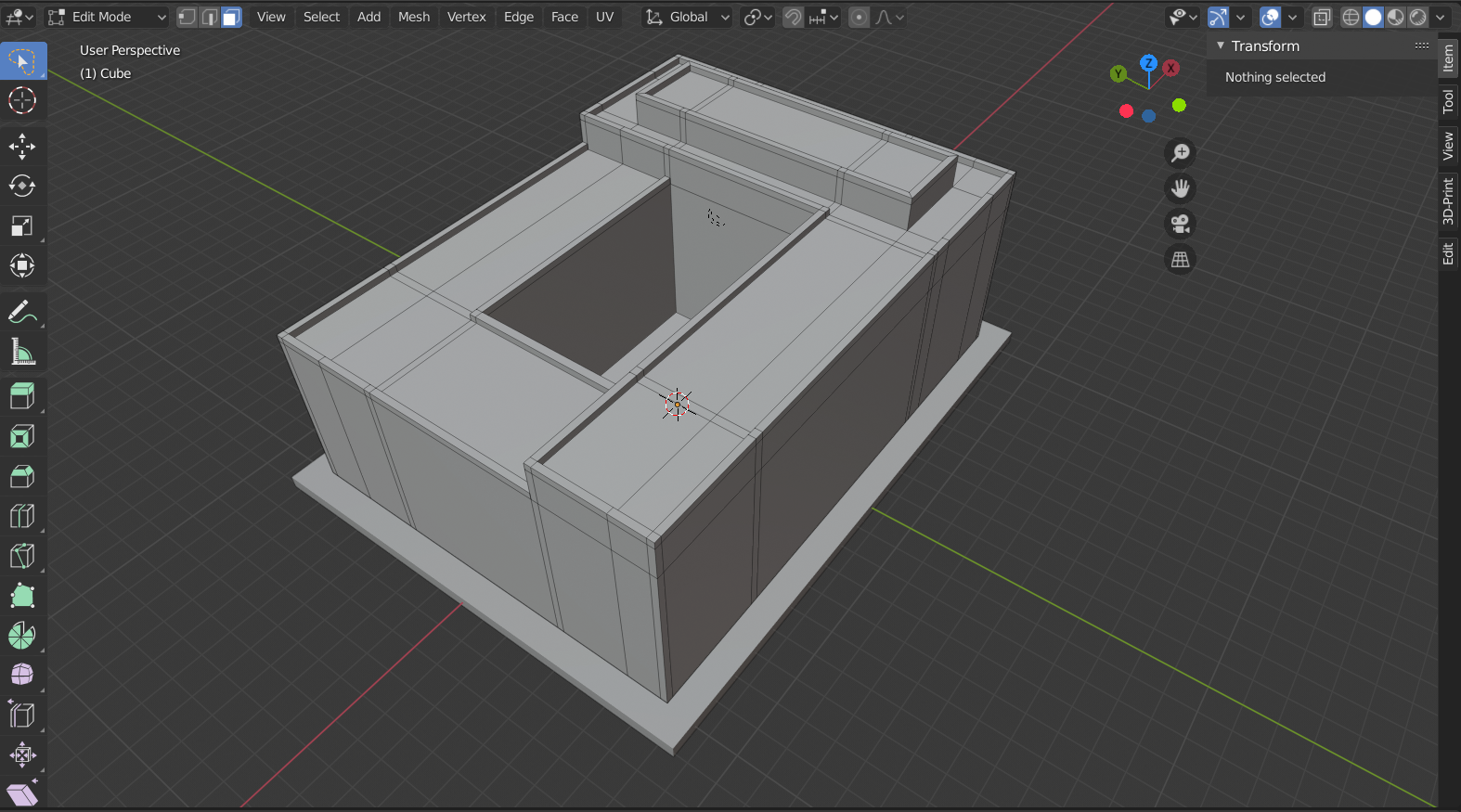Screen dimensions: 1461x812
Task: Open proportional editing falloff dropdown
Action: pos(889,17)
